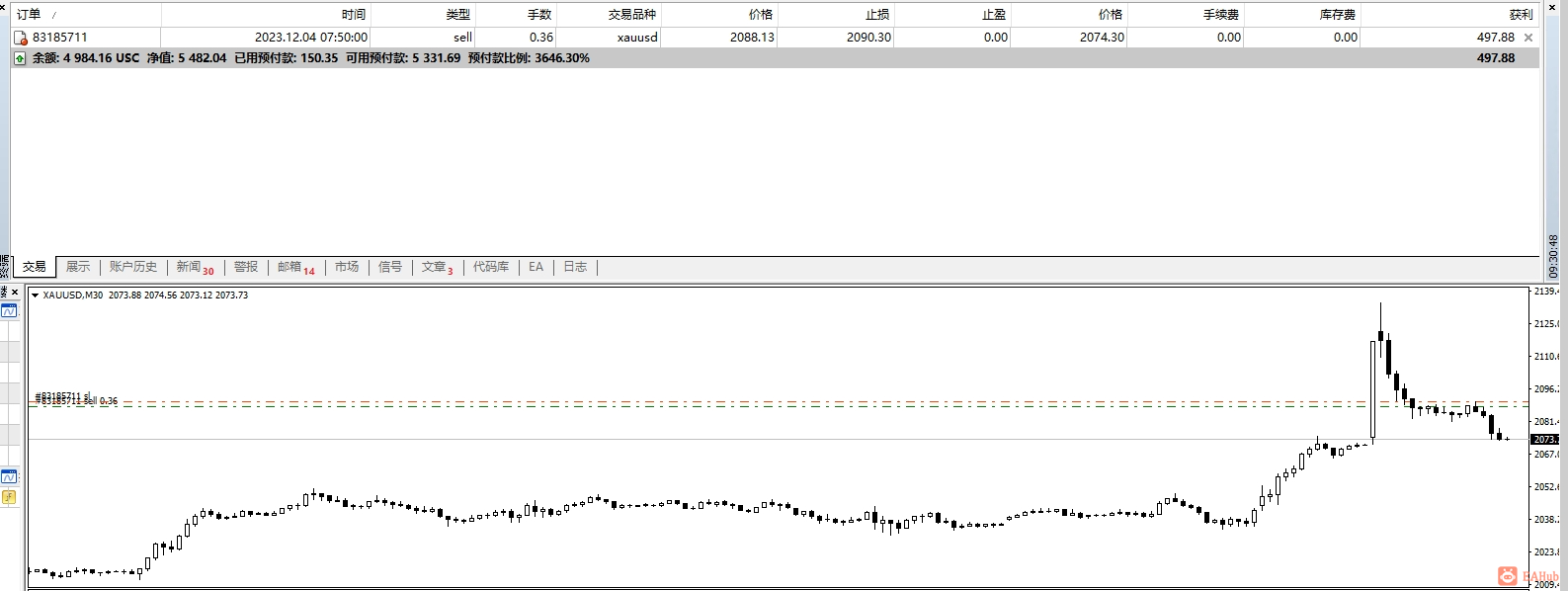Click the 可用预付款: 5 331.69 text

point(403,58)
